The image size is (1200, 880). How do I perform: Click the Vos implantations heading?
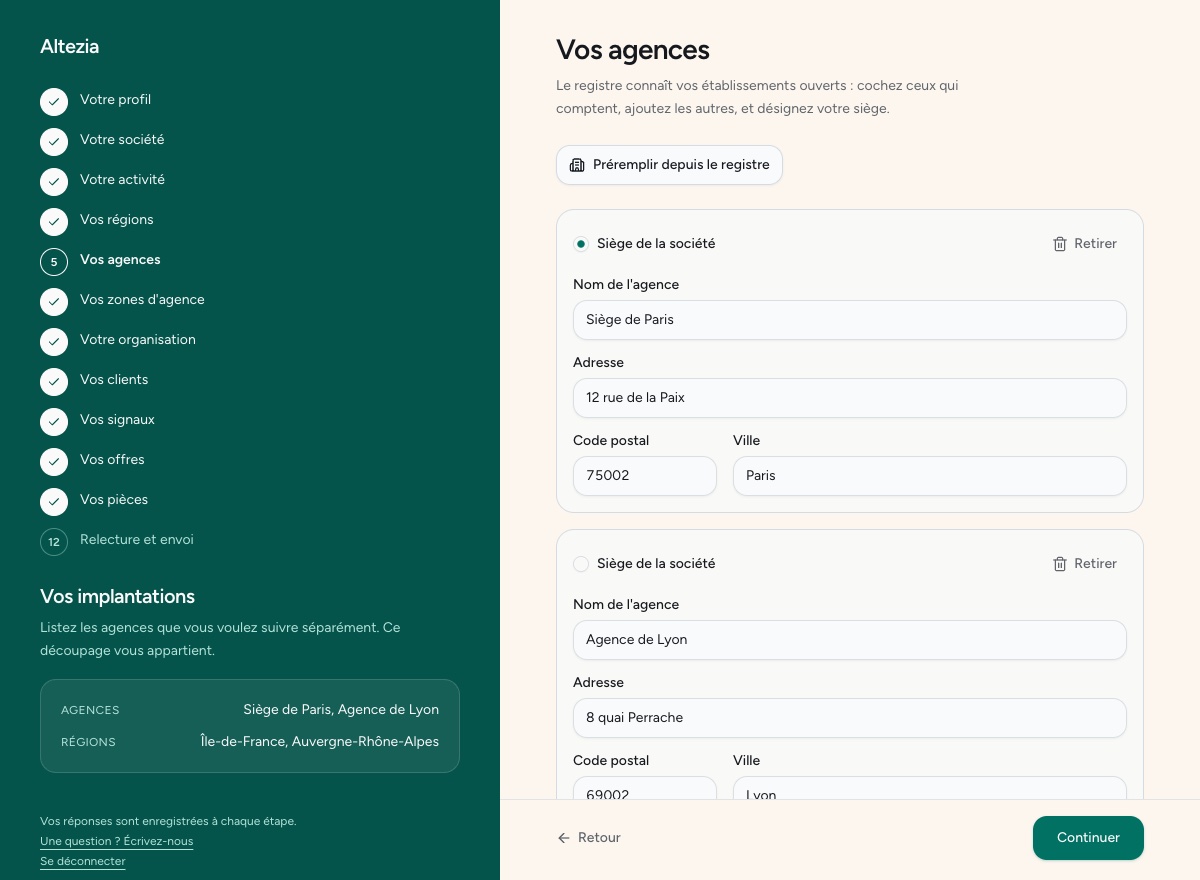click(x=118, y=597)
